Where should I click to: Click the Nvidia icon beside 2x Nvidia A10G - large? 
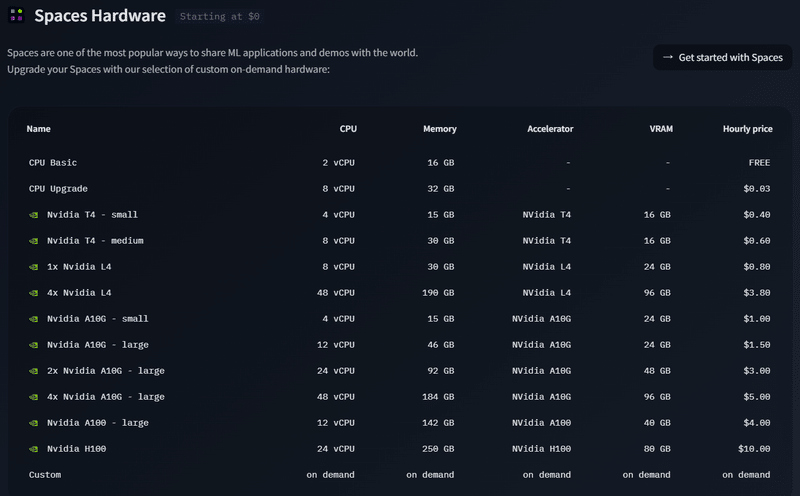33,371
